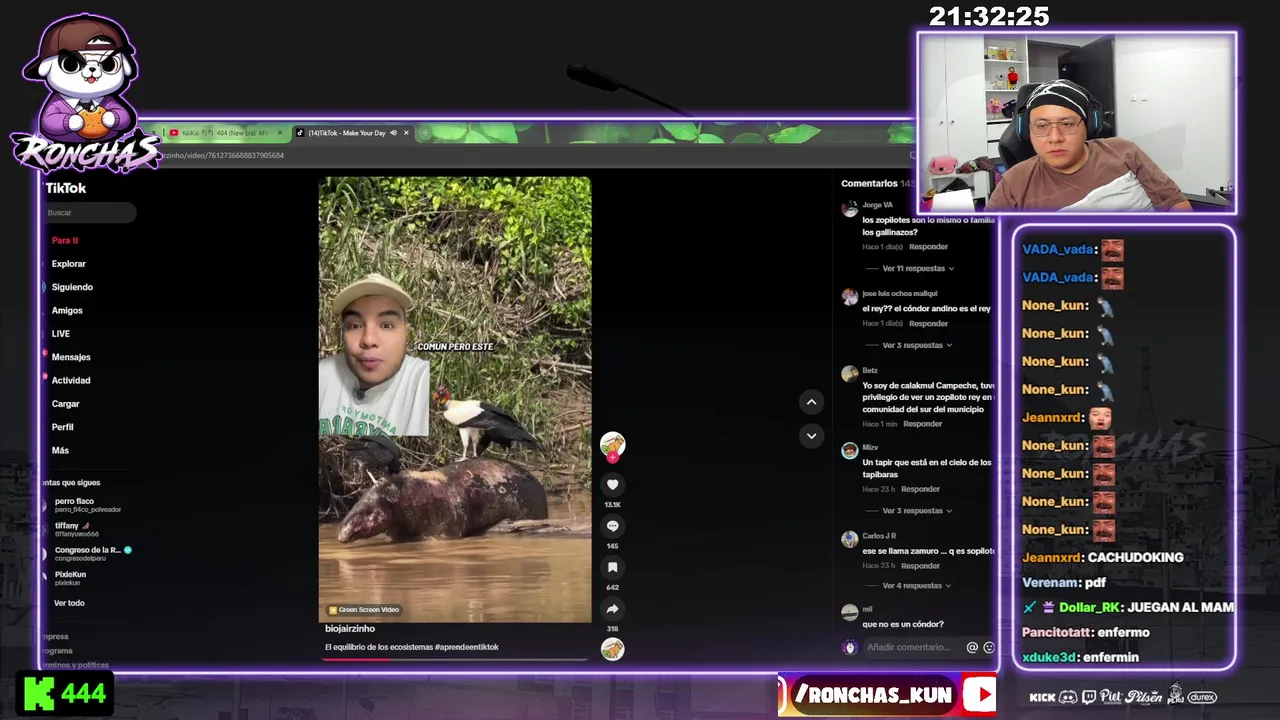Image resolution: width=1280 pixels, height=720 pixels.
Task: Reply to Carlos J R's comment
Action: click(920, 566)
